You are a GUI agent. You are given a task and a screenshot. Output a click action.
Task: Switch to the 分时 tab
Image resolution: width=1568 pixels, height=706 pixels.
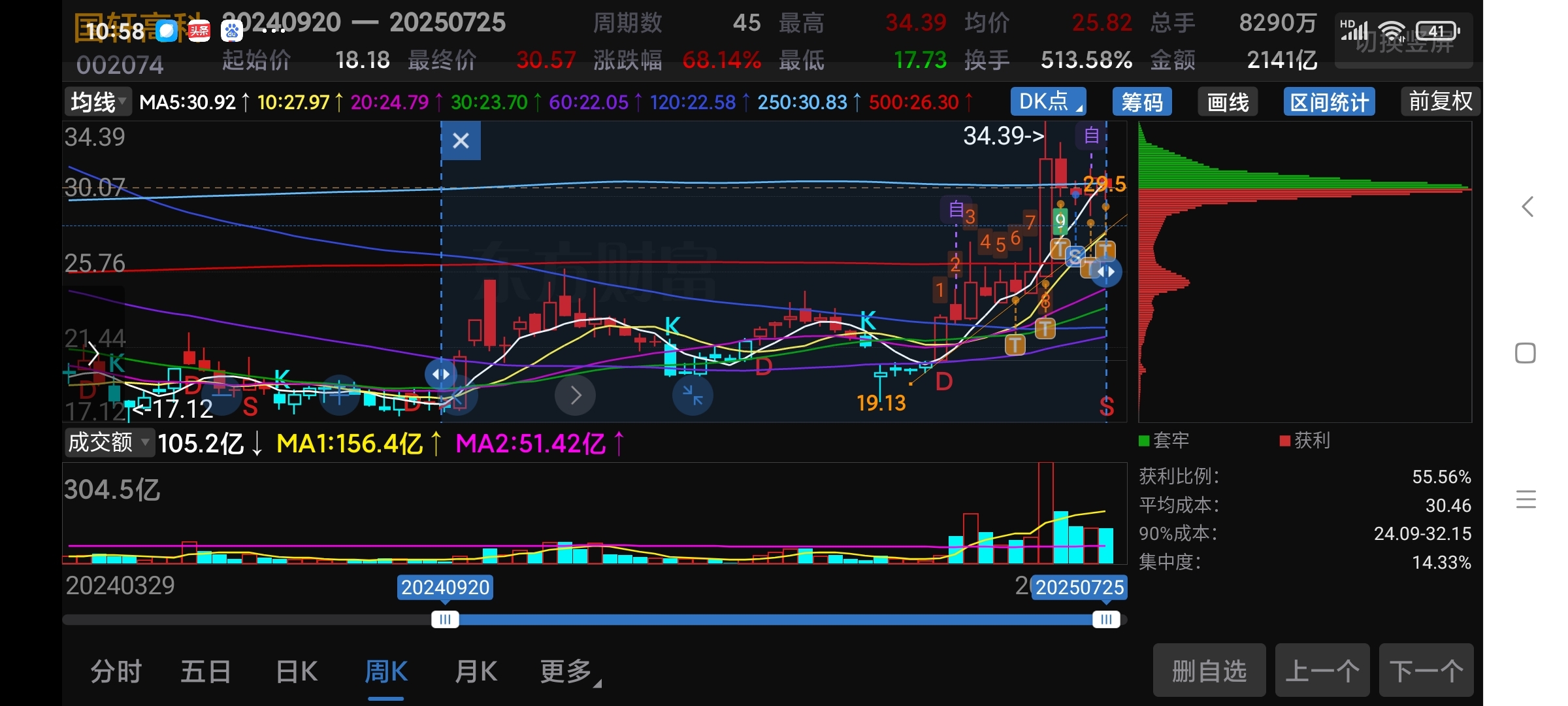116,671
